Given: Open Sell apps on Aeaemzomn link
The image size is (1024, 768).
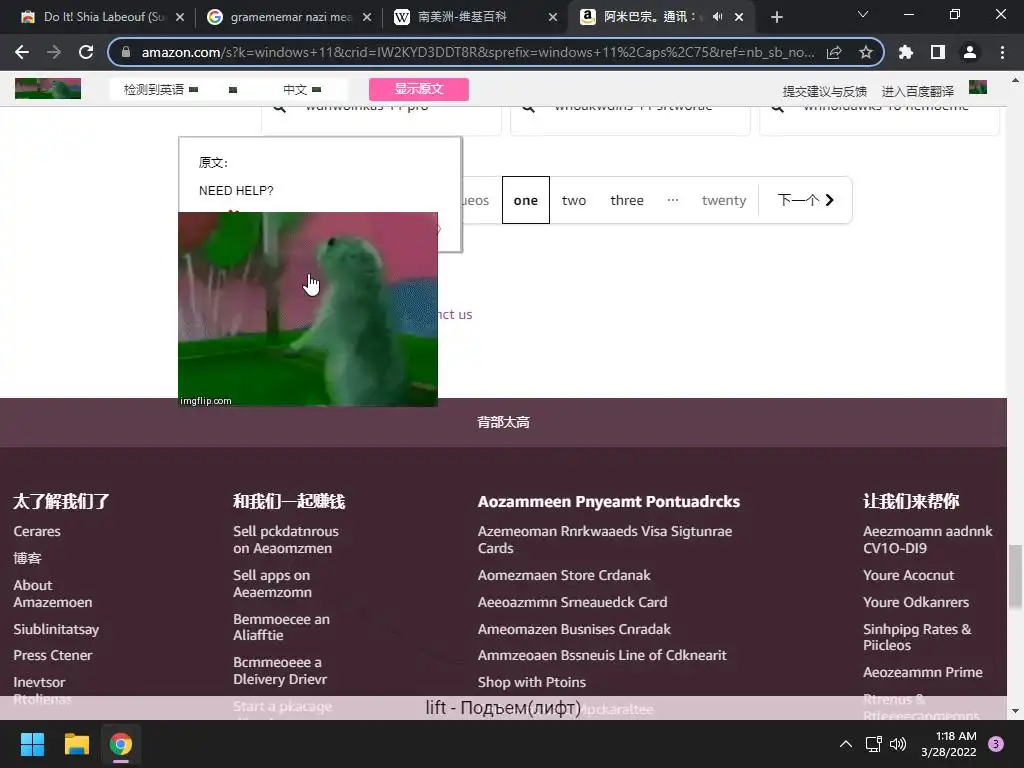Looking at the screenshot, I should click(x=272, y=584).
